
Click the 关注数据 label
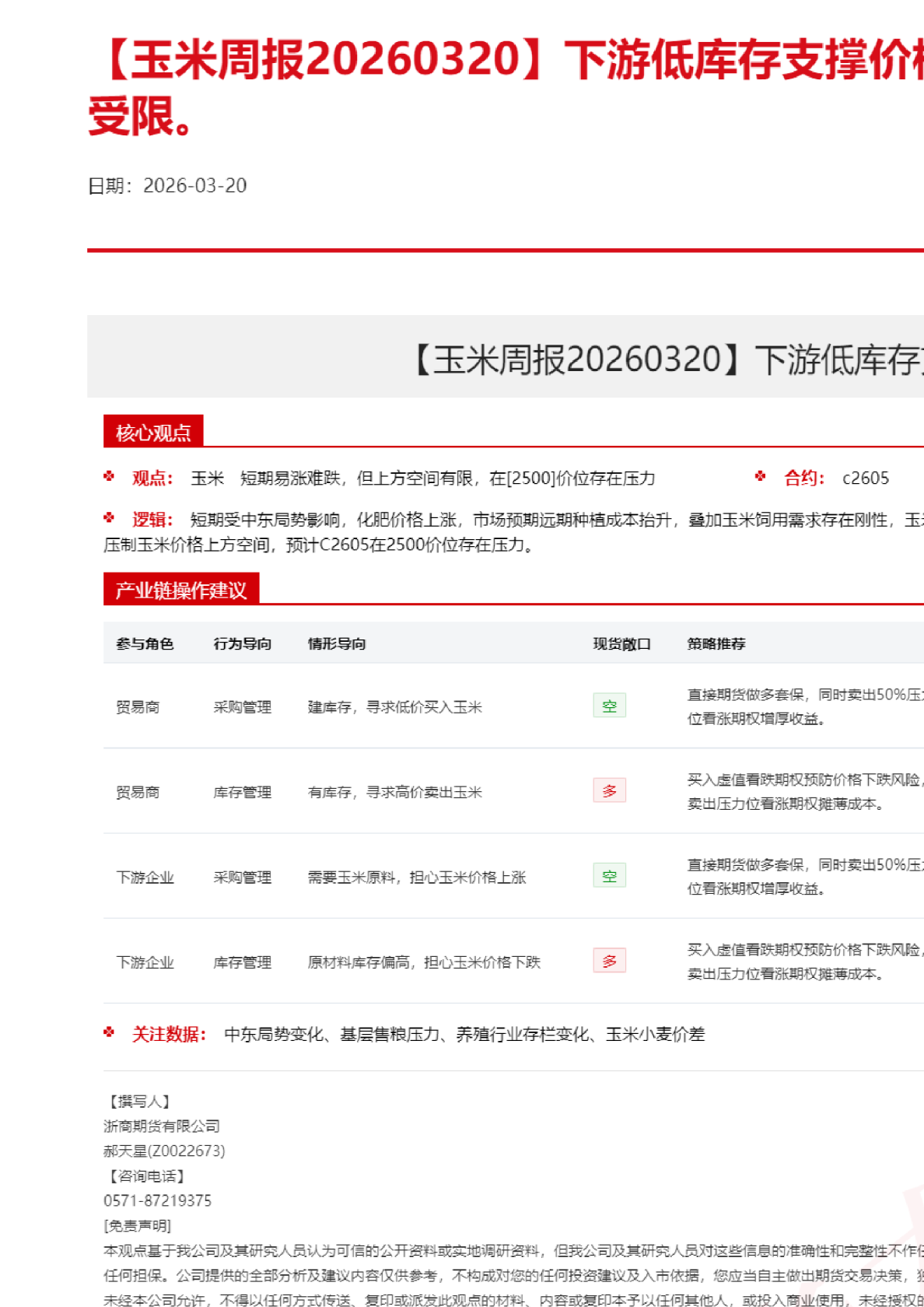[x=169, y=1034]
